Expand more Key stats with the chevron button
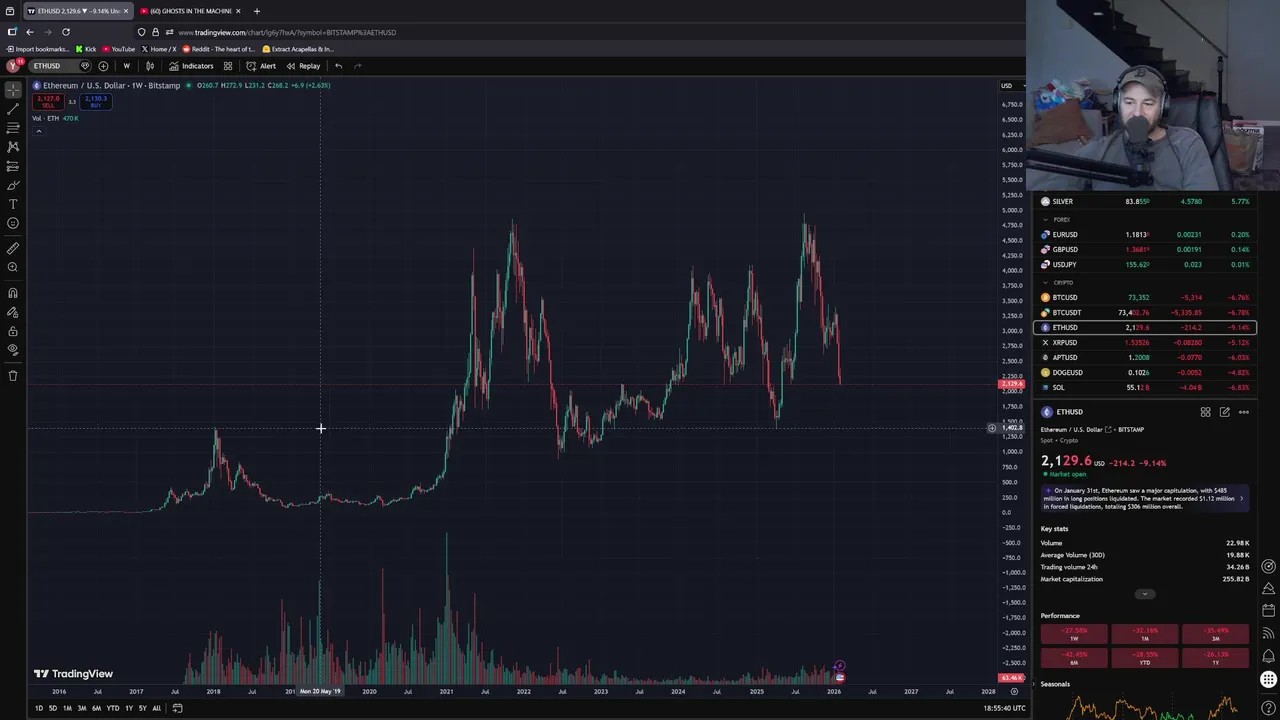Image resolution: width=1280 pixels, height=720 pixels. click(x=1145, y=594)
